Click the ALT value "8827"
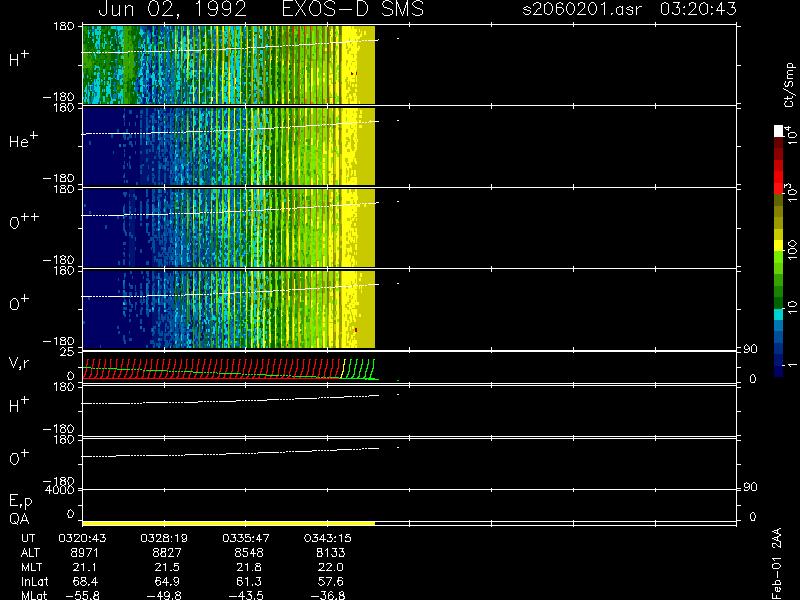 [x=167, y=553]
